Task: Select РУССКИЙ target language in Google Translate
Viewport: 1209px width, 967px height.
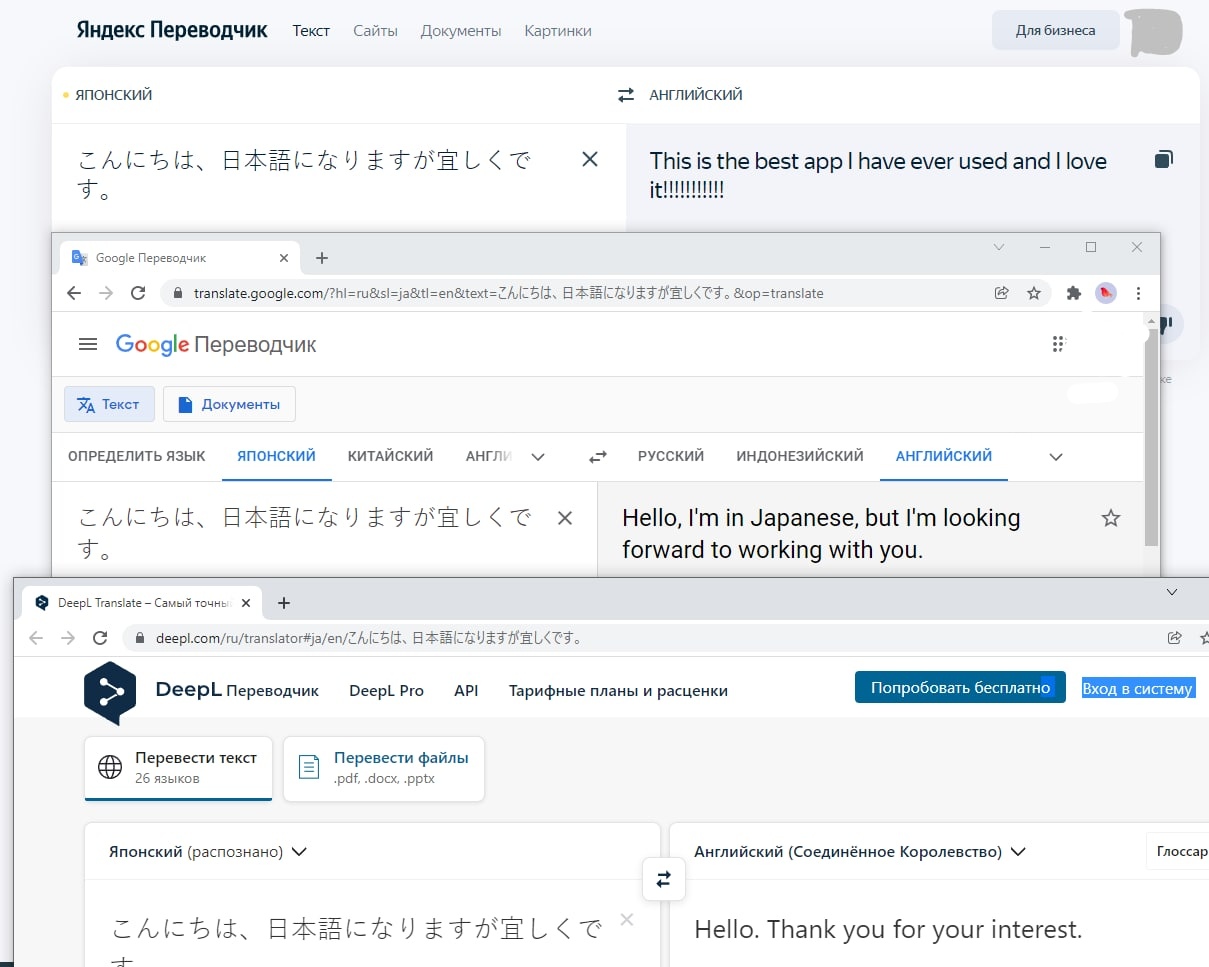Action: [671, 456]
